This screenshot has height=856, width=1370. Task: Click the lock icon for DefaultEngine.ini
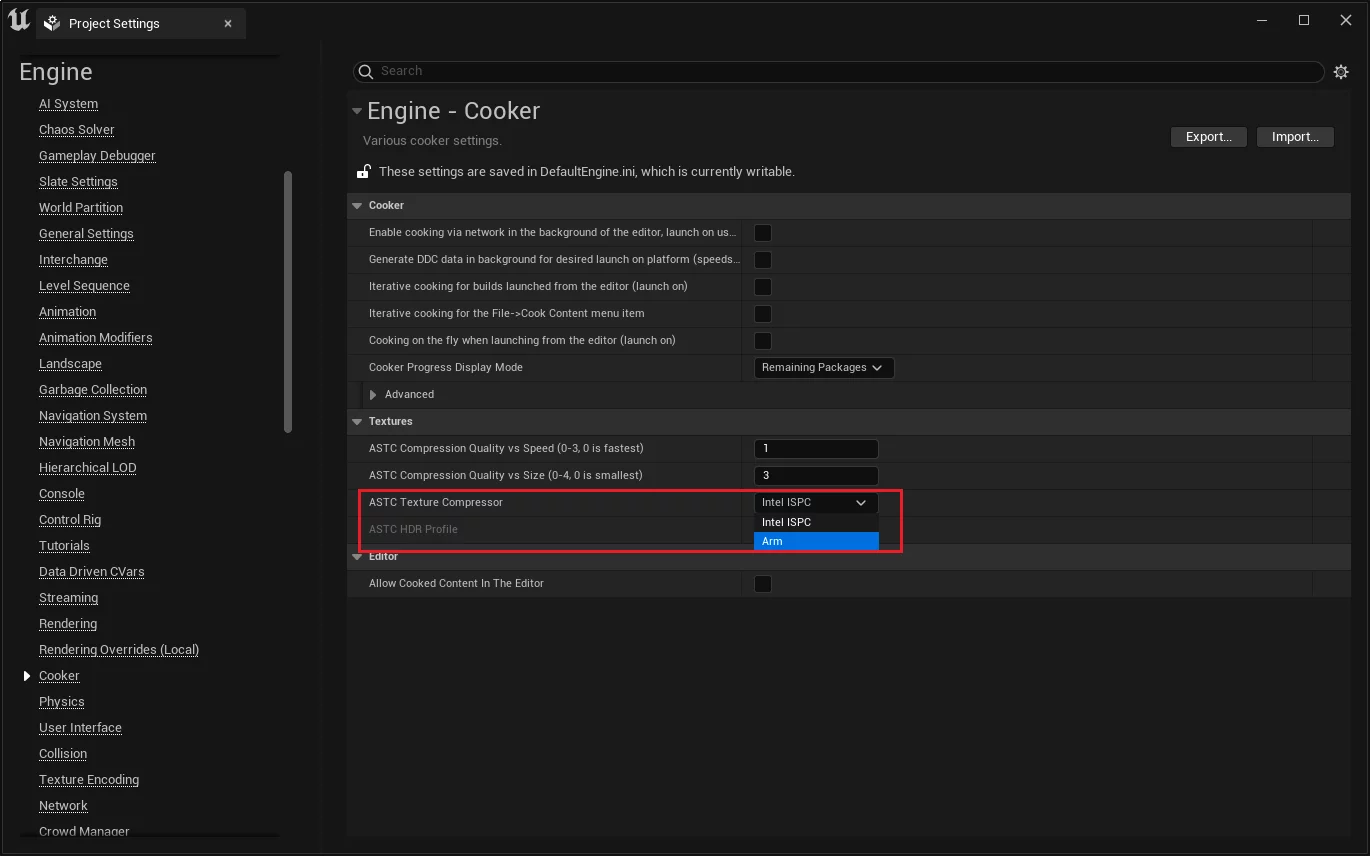[x=364, y=172]
